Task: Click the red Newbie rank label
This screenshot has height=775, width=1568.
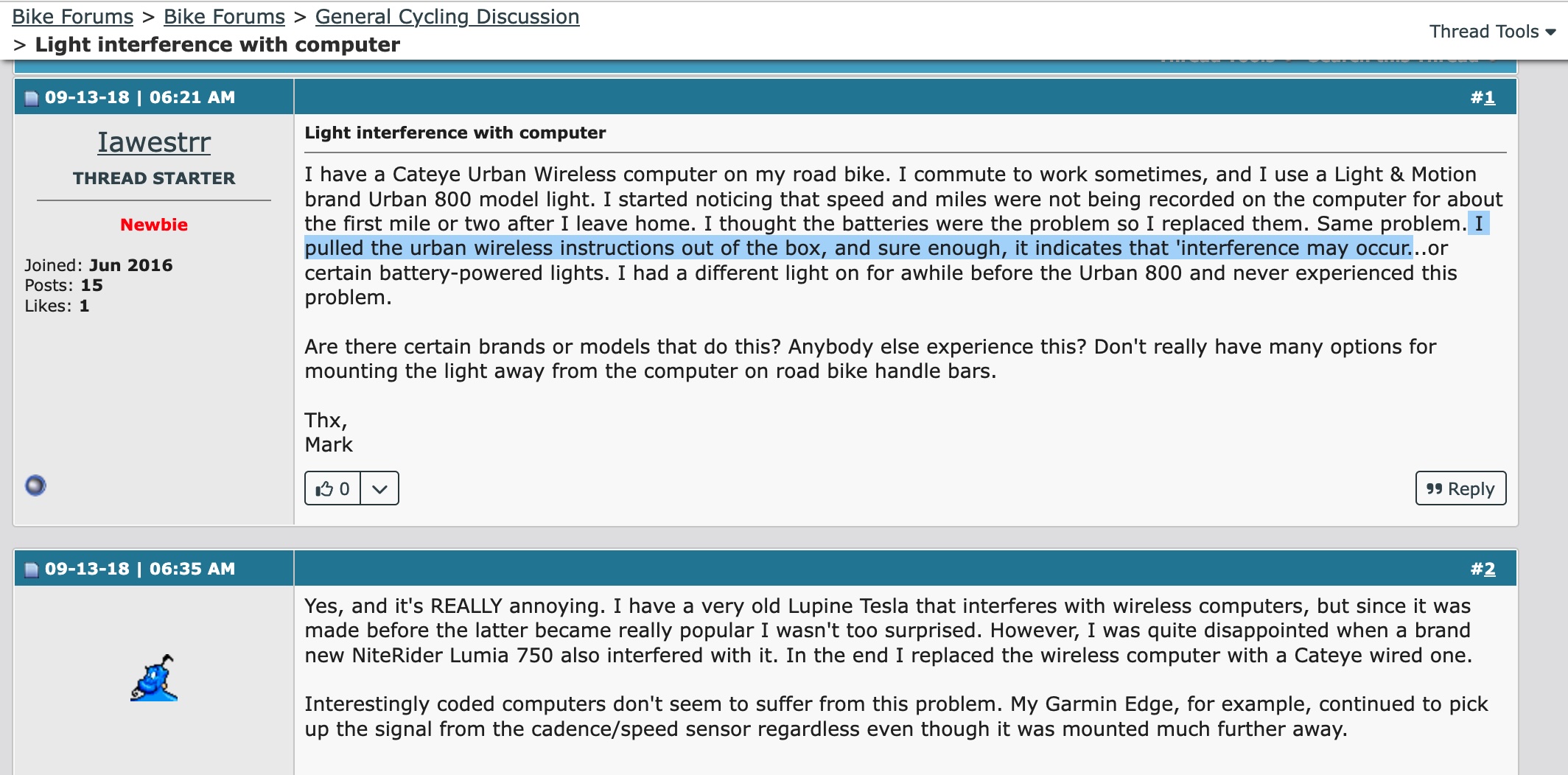Action: [x=154, y=225]
